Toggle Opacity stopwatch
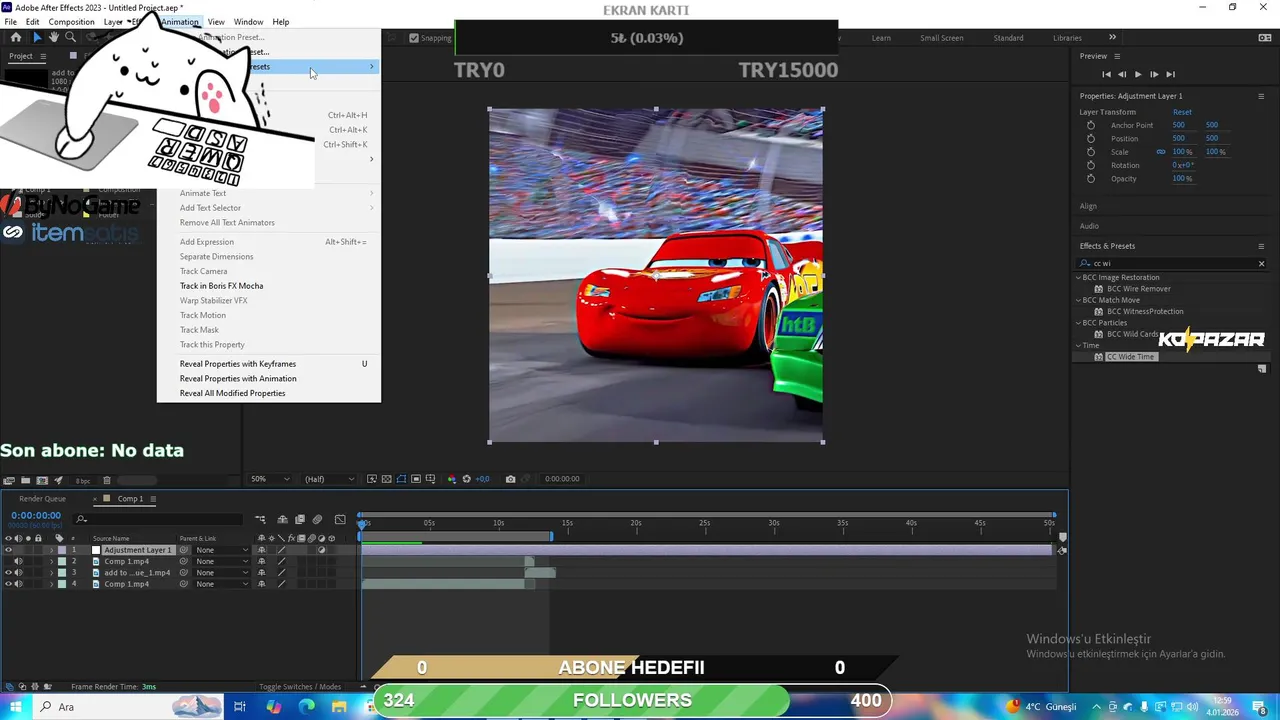1280x720 pixels. tap(1091, 179)
